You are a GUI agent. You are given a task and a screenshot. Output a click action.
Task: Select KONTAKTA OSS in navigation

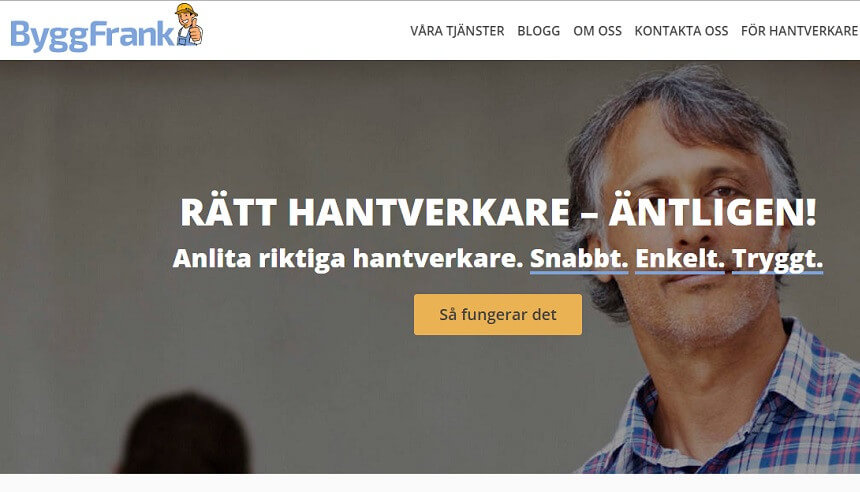681,31
